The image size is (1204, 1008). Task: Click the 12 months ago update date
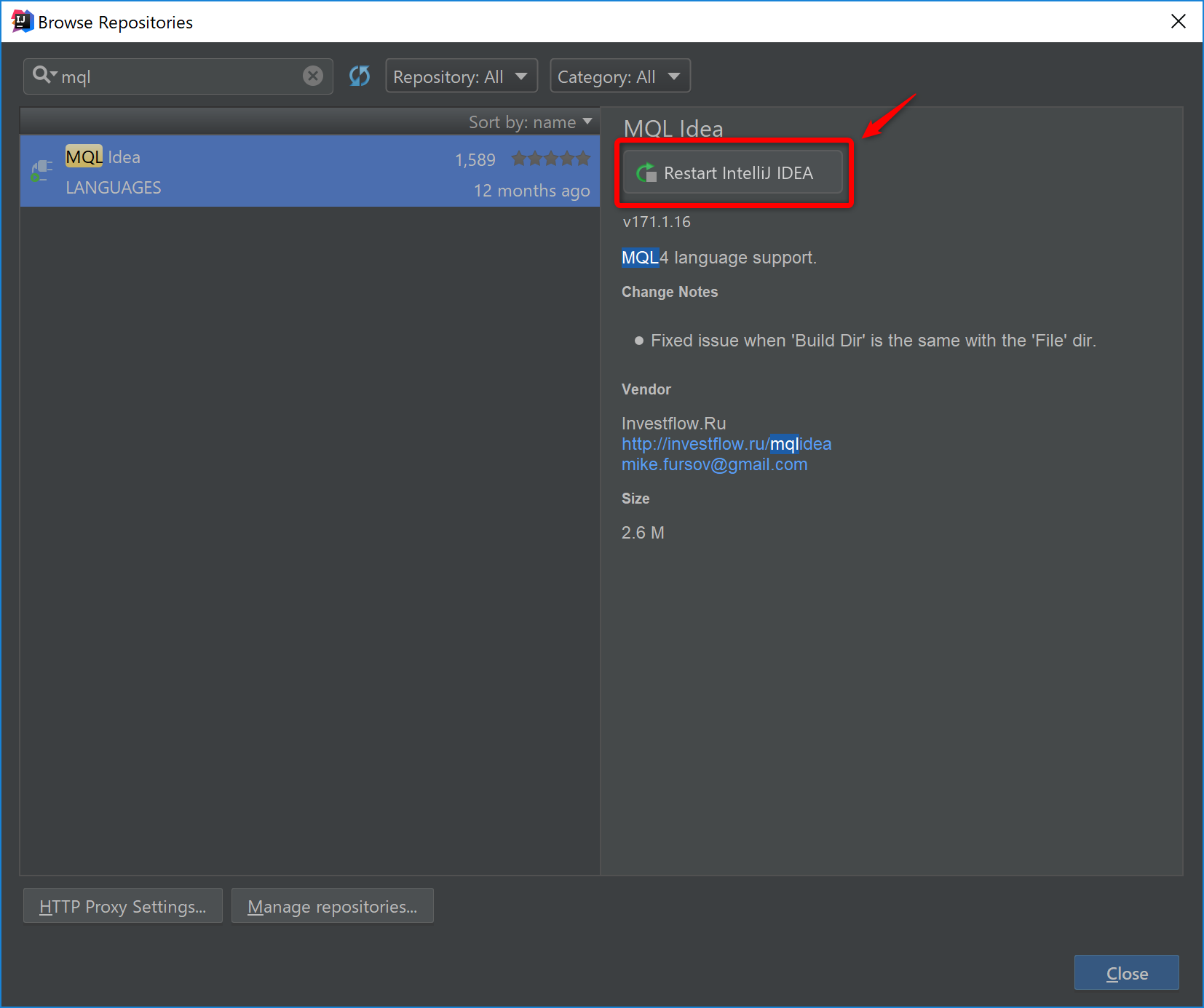(531, 191)
